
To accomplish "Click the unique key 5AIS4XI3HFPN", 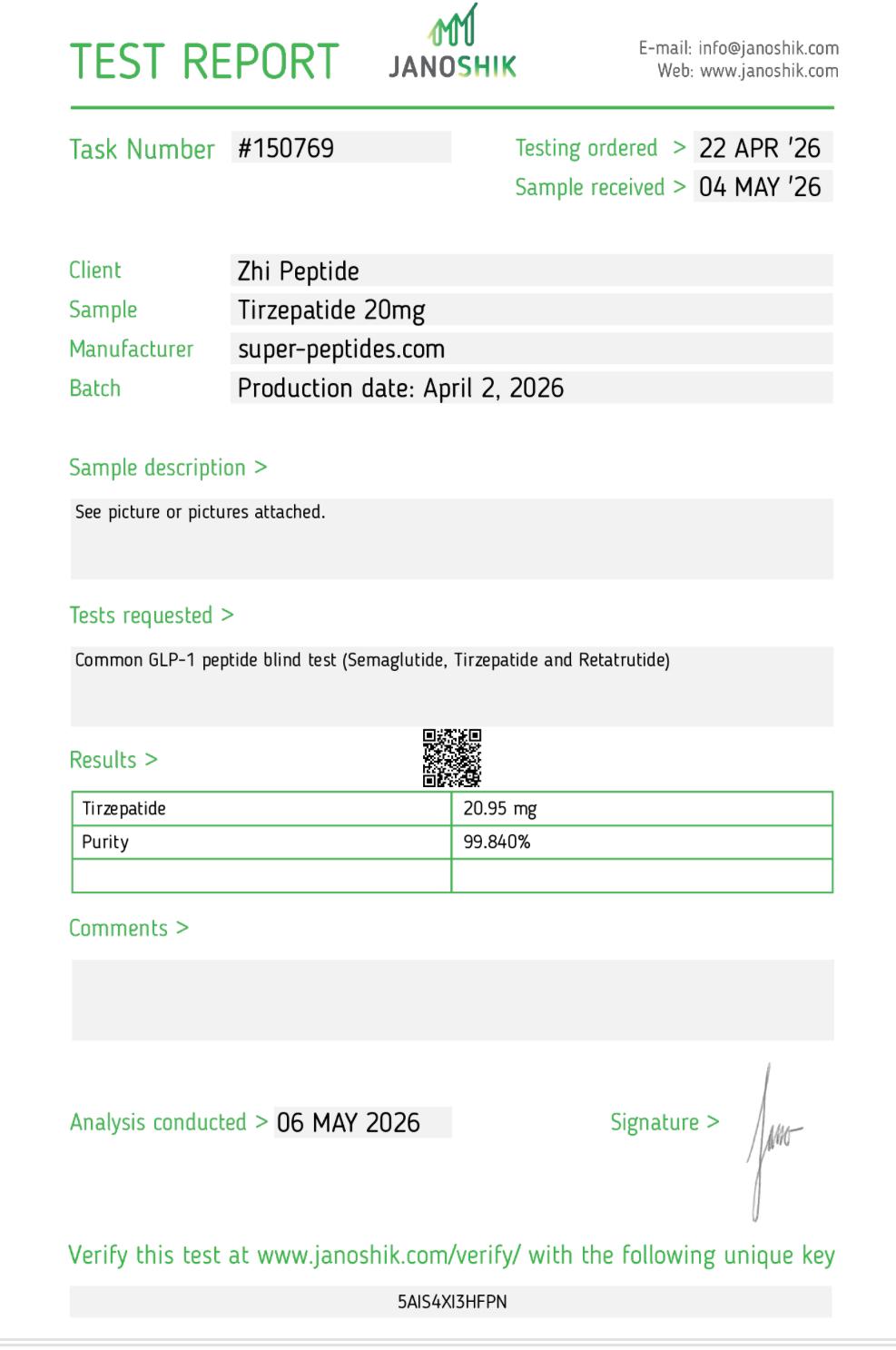I will 452,1301.
